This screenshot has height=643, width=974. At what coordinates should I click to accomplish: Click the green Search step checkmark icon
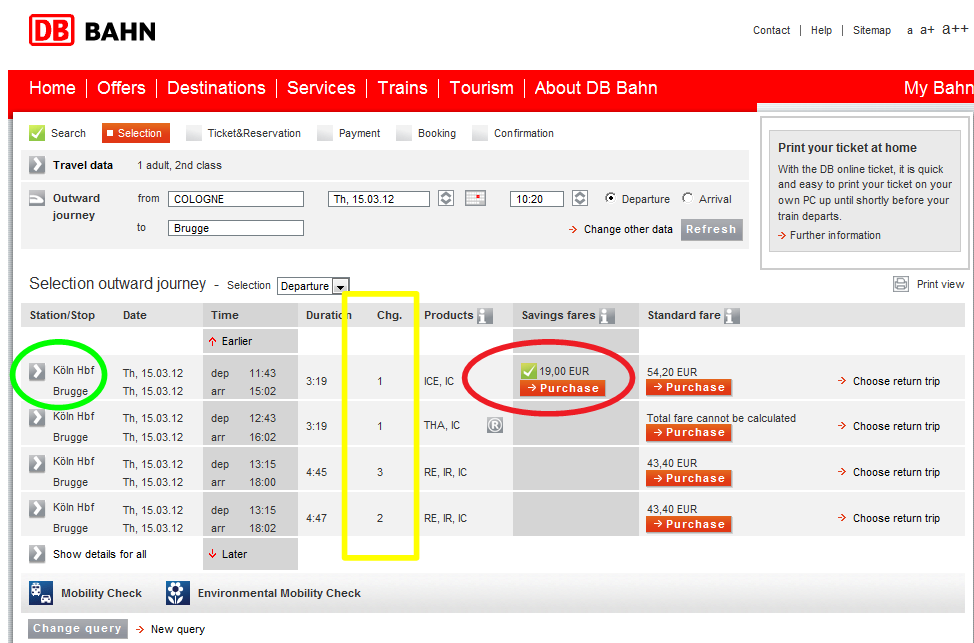[37, 133]
